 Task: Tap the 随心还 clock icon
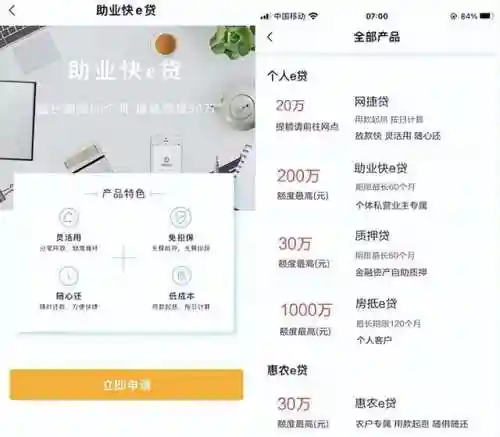pyautogui.click(x=69, y=276)
